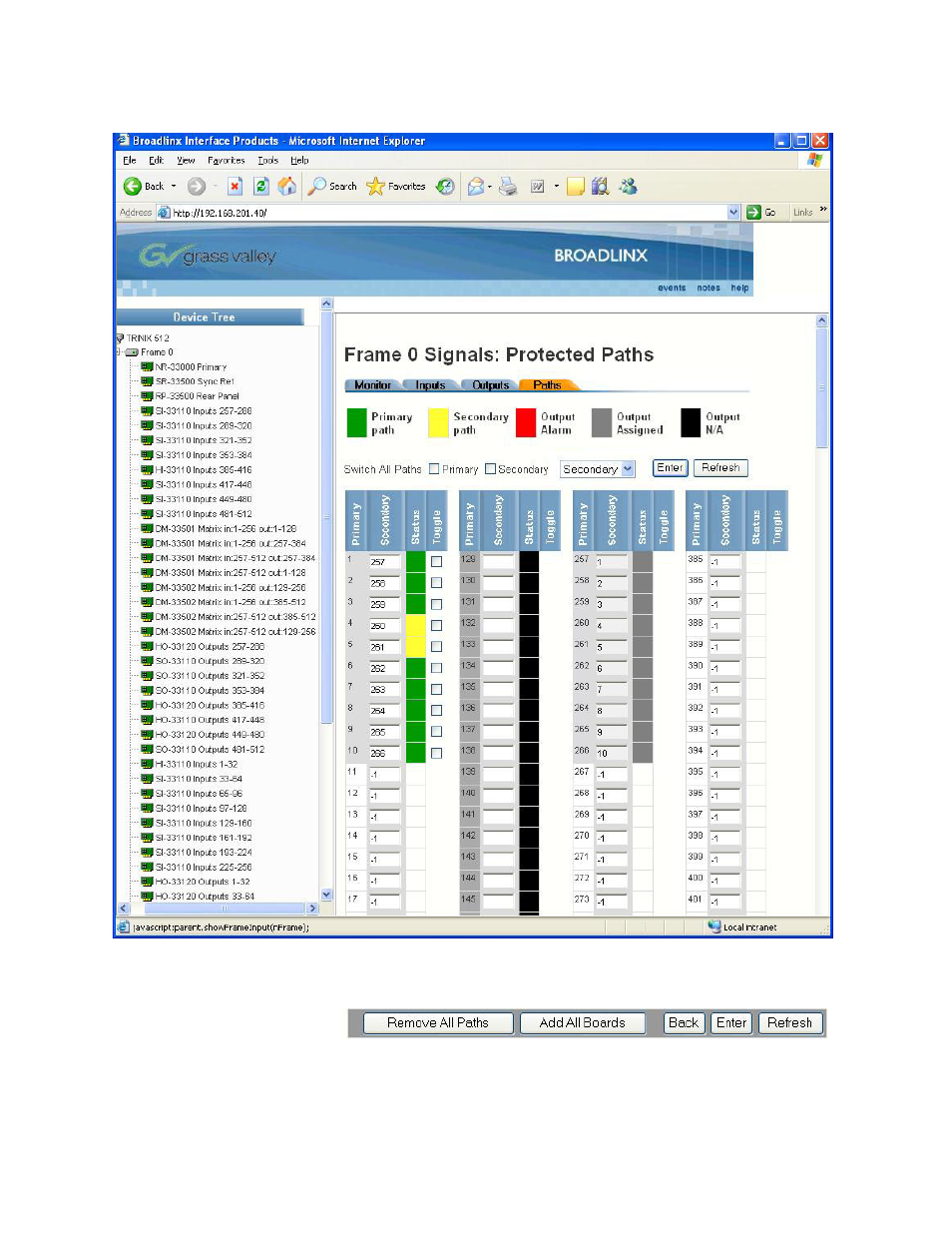This screenshot has height=1233, width=952.
Task: Open the Outputs tab
Action: 490,384
